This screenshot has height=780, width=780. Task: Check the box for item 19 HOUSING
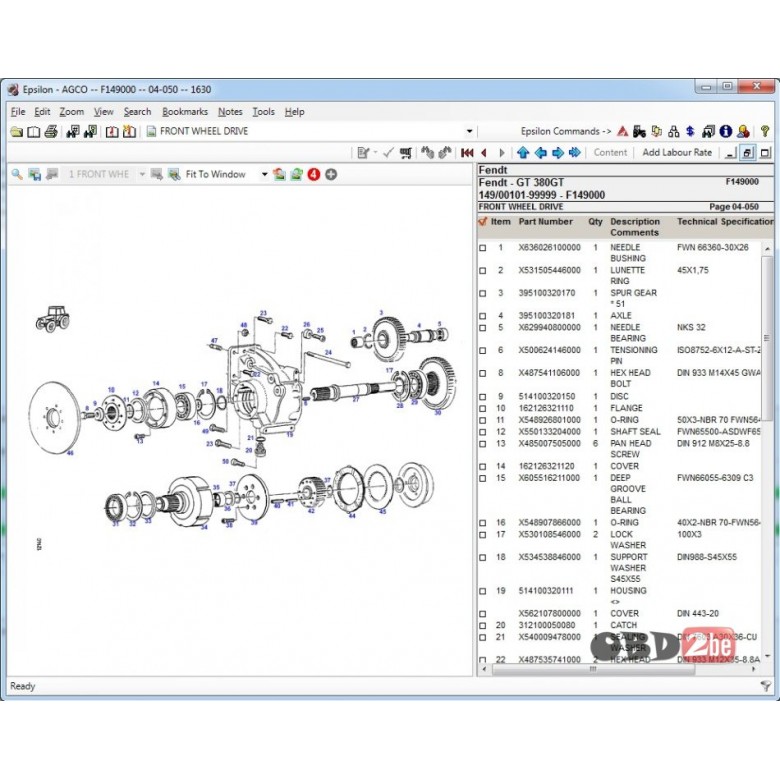click(482, 591)
